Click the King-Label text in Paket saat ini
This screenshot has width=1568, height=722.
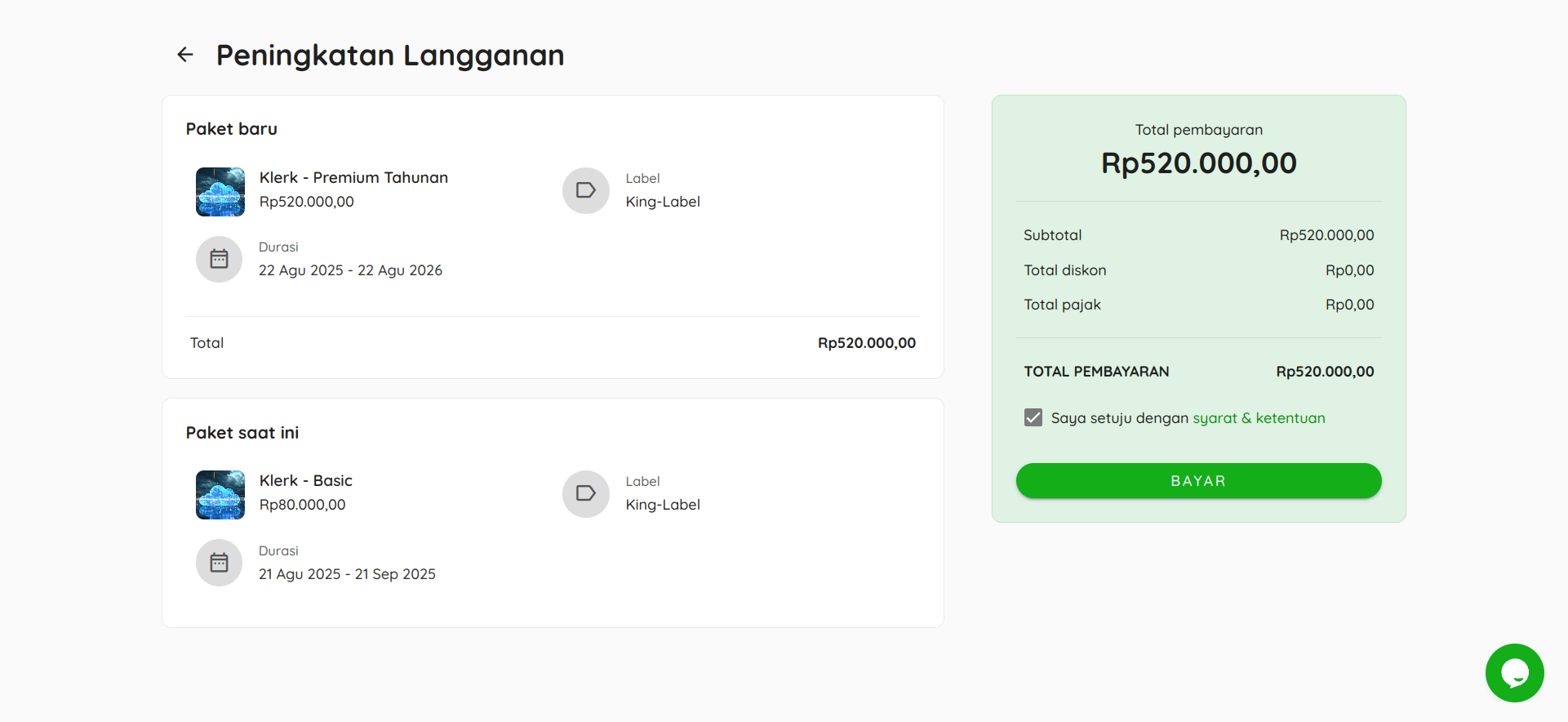pyautogui.click(x=663, y=505)
